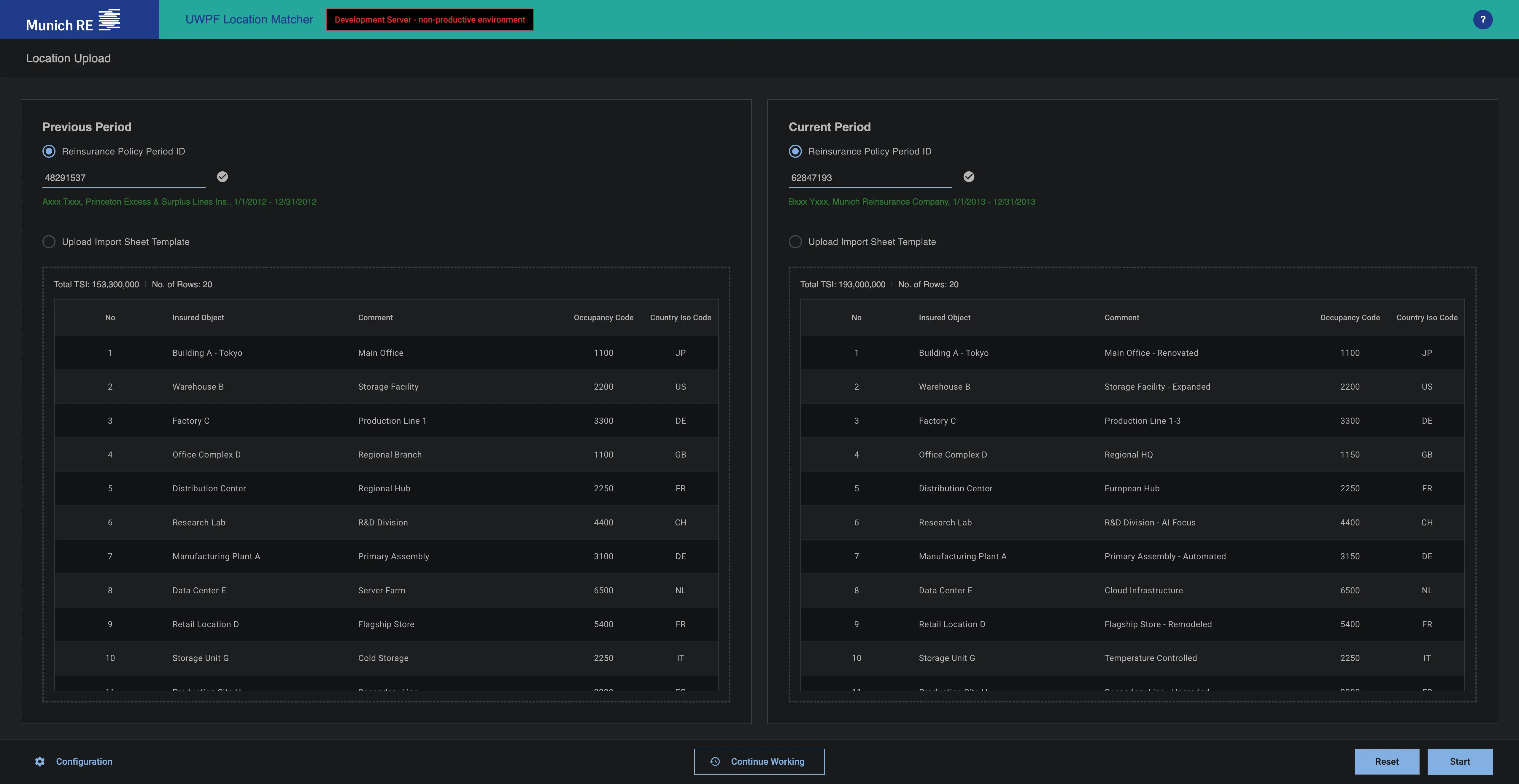
Task: Click the UWPF Location Matcher title
Action: click(249, 20)
